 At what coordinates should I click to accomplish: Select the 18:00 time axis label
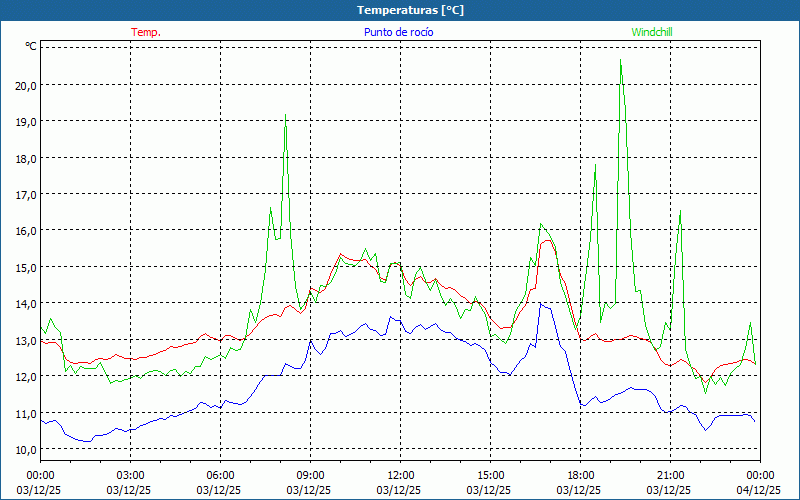[x=580, y=474]
